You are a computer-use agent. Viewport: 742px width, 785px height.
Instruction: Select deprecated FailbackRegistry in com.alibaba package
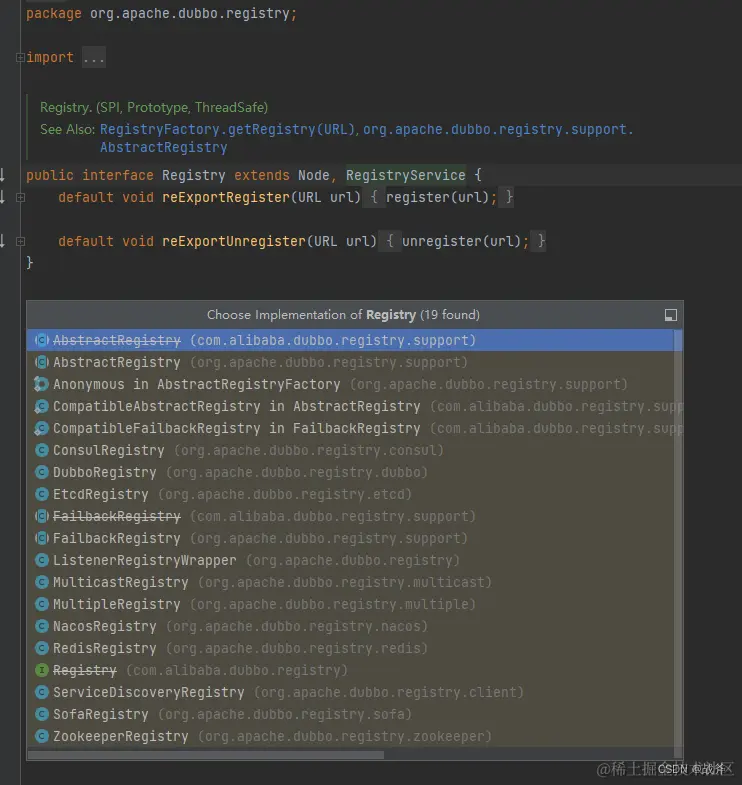[x=350, y=516]
